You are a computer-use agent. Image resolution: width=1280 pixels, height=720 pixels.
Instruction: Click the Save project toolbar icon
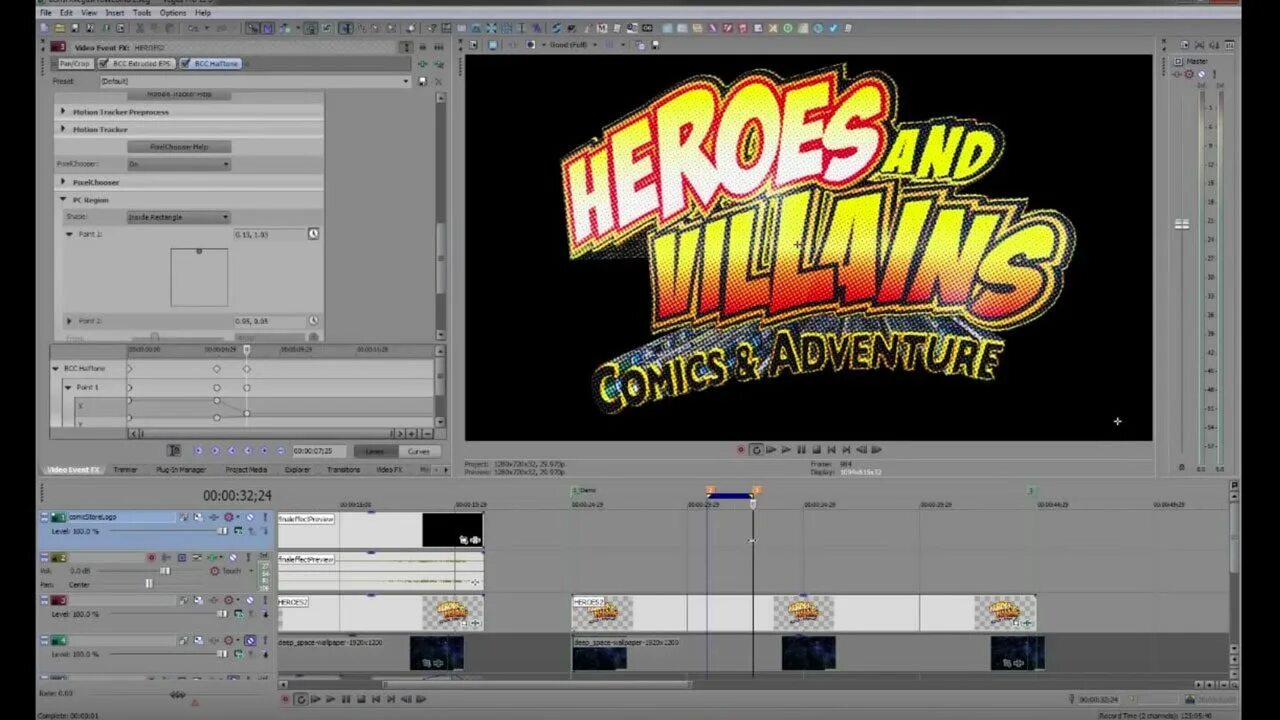tap(76, 28)
